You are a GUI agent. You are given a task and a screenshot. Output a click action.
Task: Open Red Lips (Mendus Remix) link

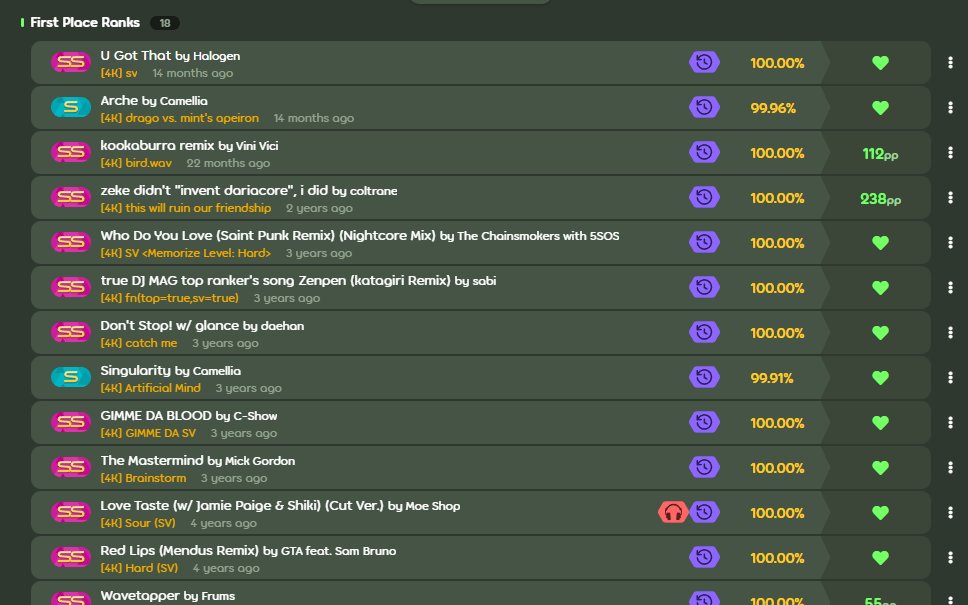(x=248, y=551)
